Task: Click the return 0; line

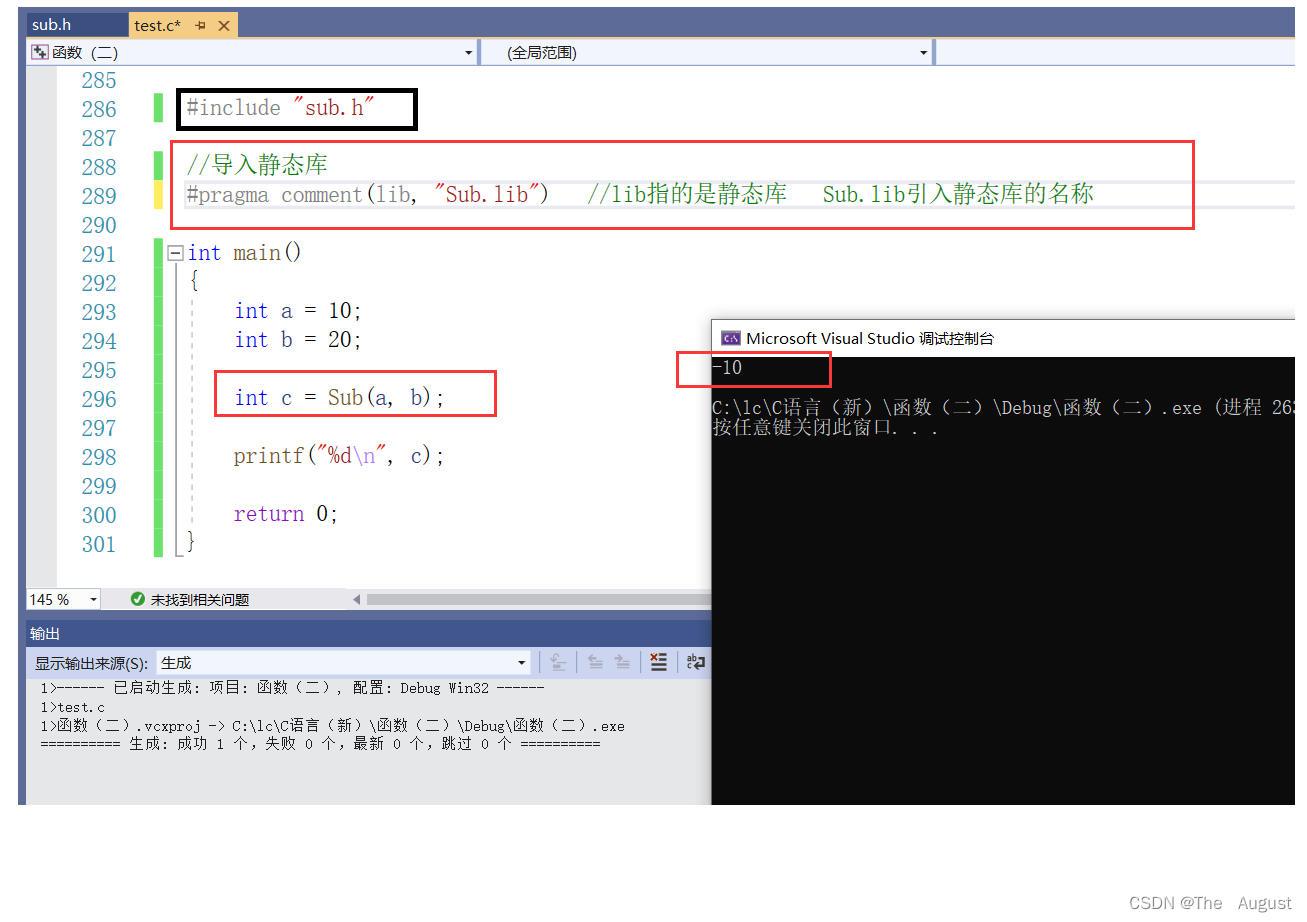Action: tap(286, 514)
